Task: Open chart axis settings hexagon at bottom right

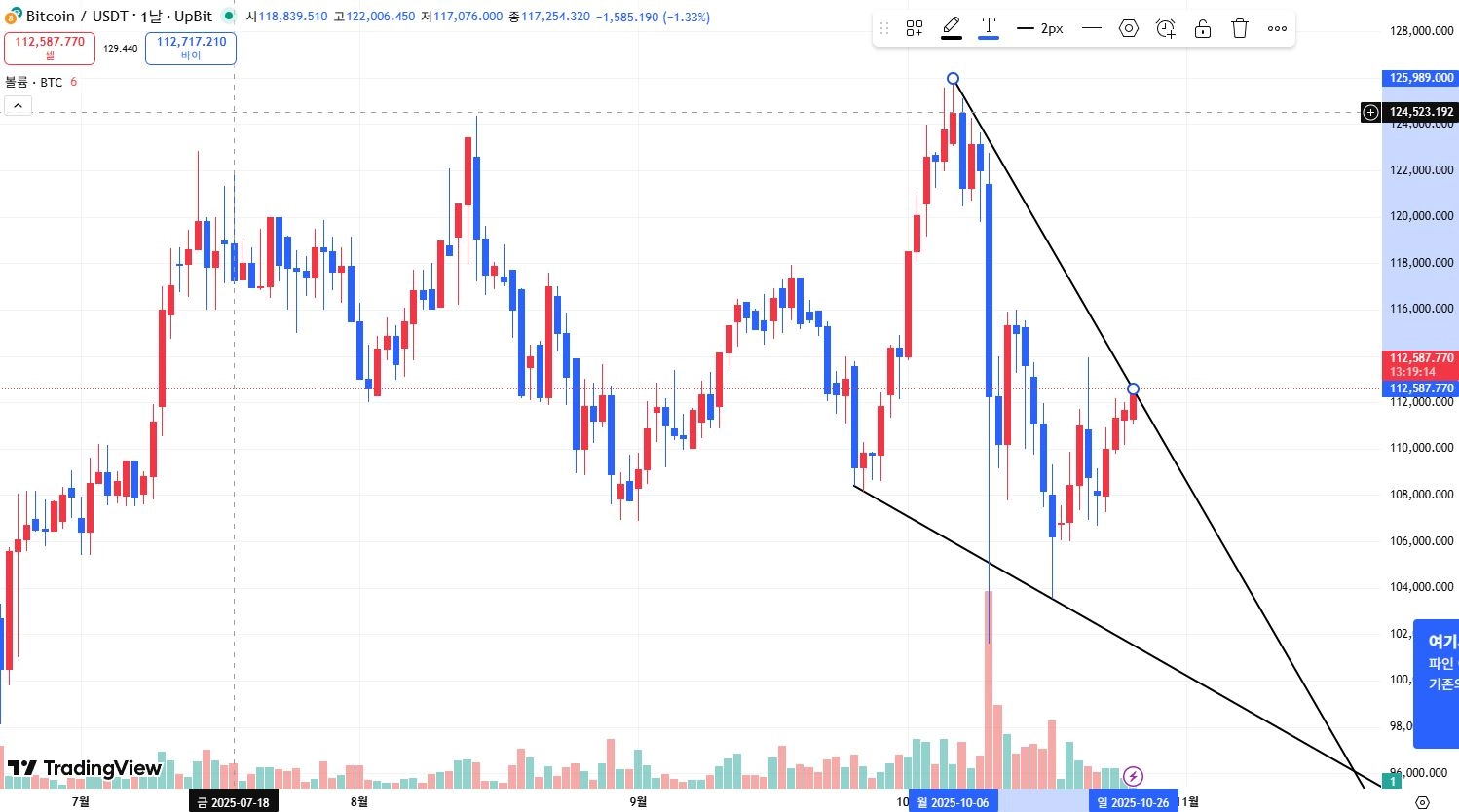Action: tap(1422, 802)
